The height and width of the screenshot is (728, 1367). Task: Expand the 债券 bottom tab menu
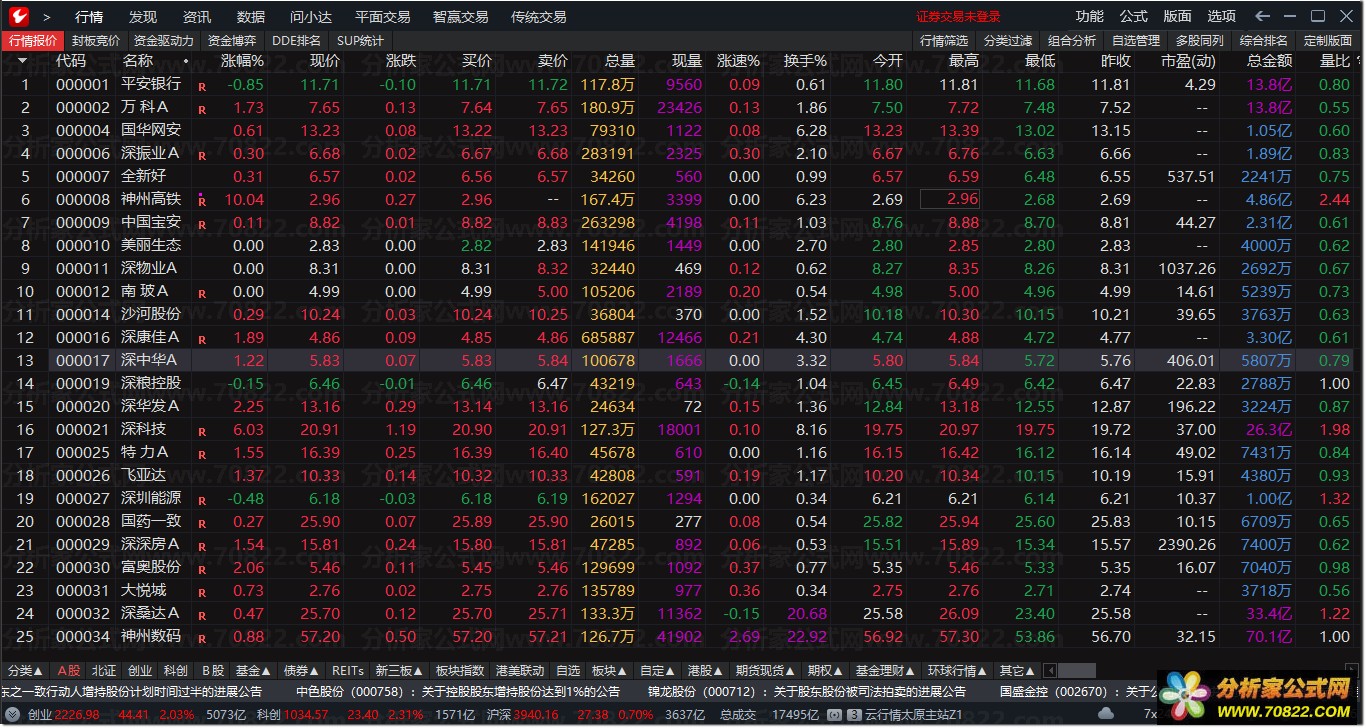tap(301, 670)
